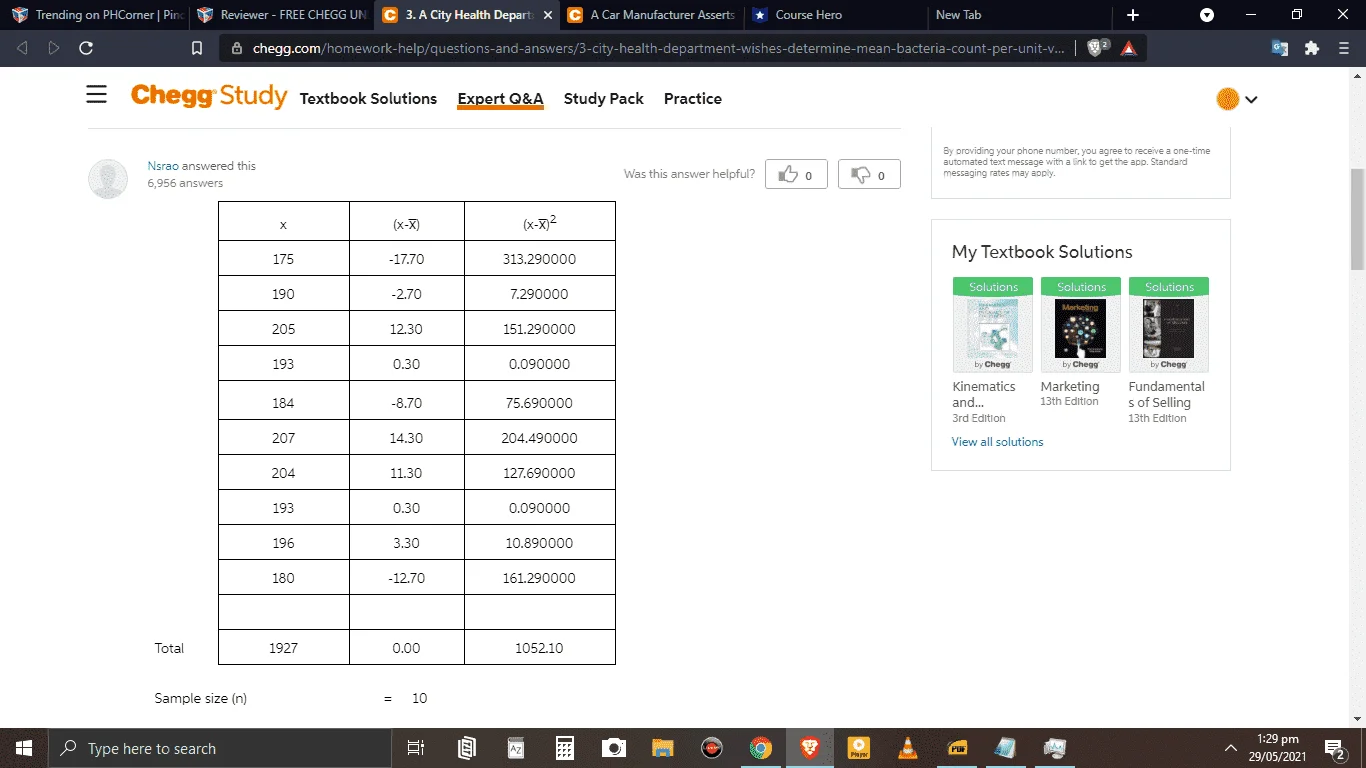Click the x value 207 cell
This screenshot has height=768, width=1366.
283,438
